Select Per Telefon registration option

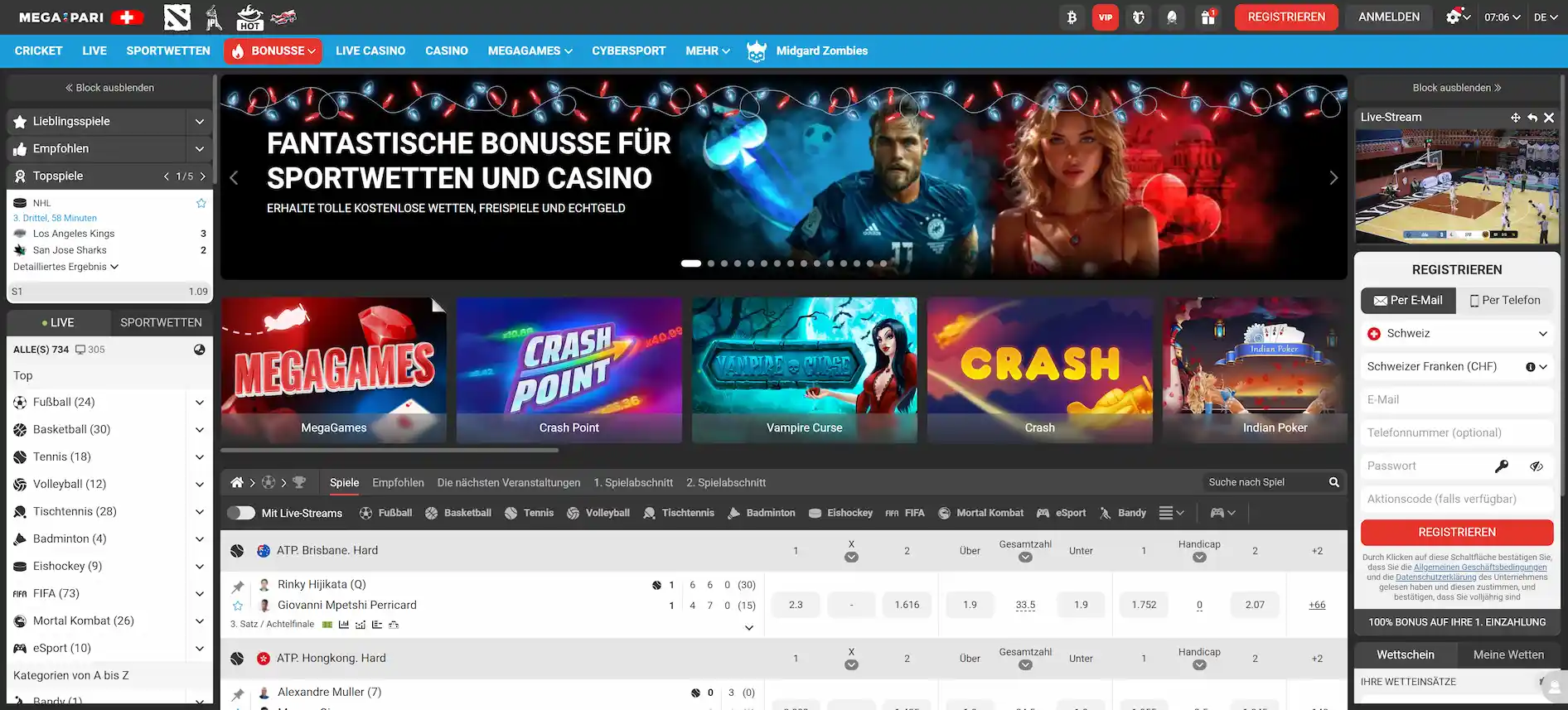(1504, 301)
